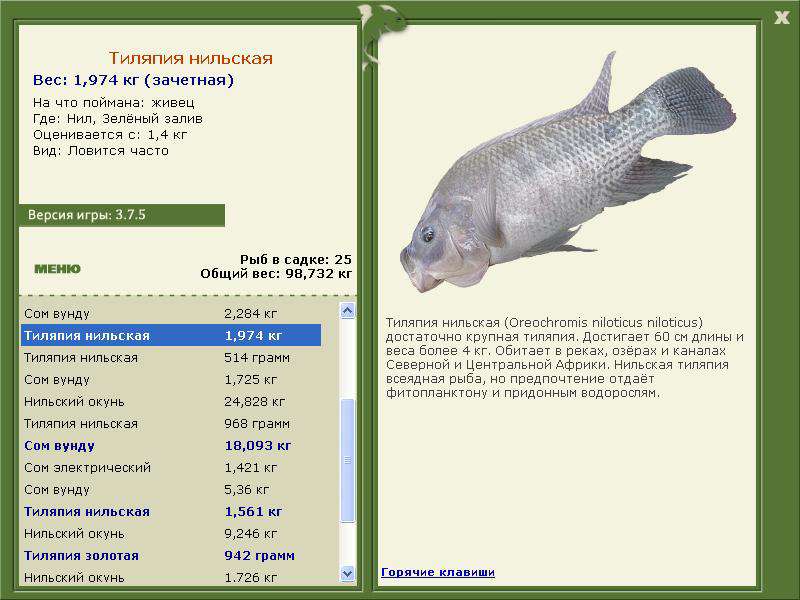The image size is (800, 600).
Task: Open the Горячие клавиши link
Action: point(438,572)
